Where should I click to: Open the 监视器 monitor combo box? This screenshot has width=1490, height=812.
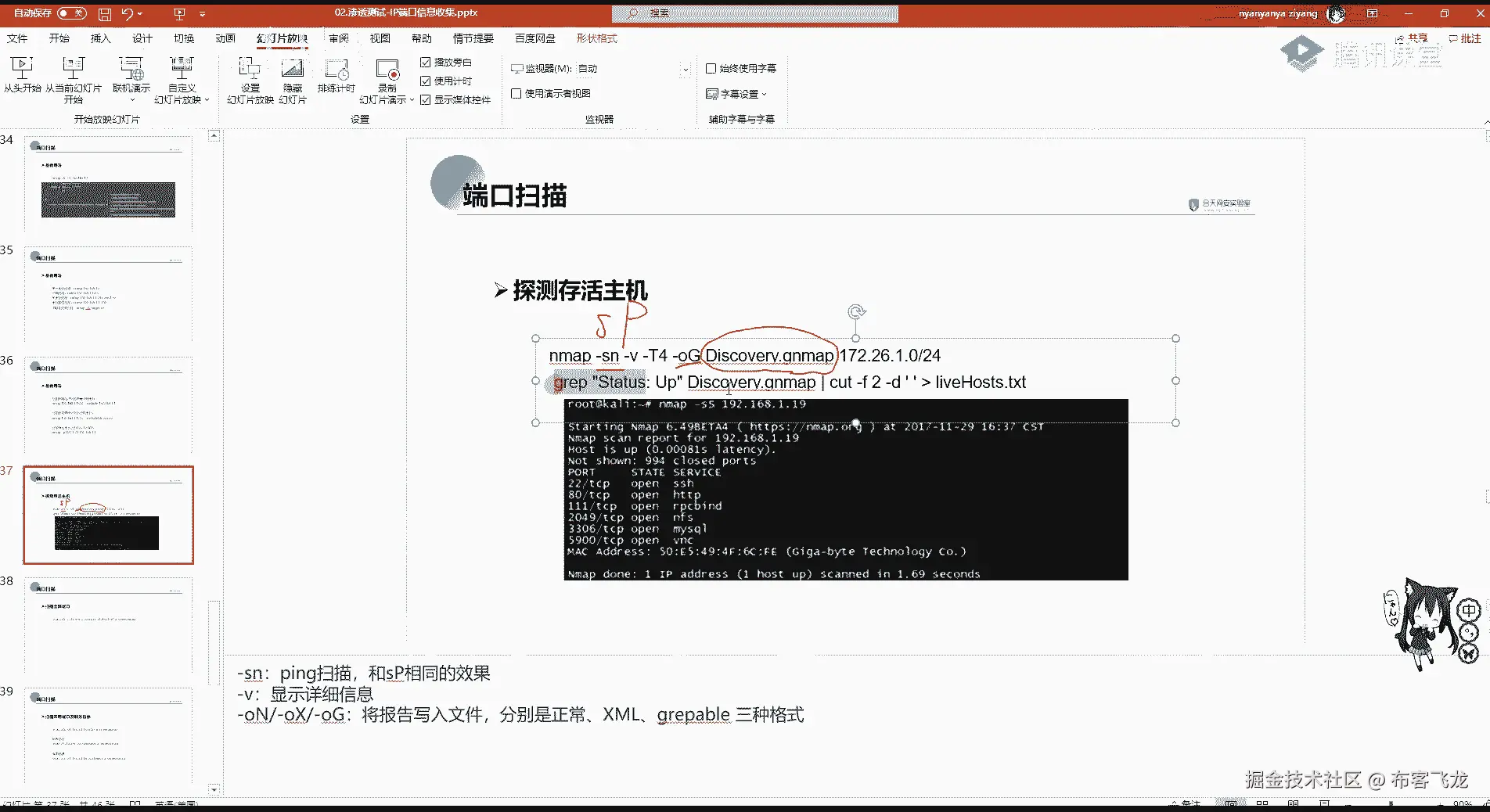pos(633,69)
